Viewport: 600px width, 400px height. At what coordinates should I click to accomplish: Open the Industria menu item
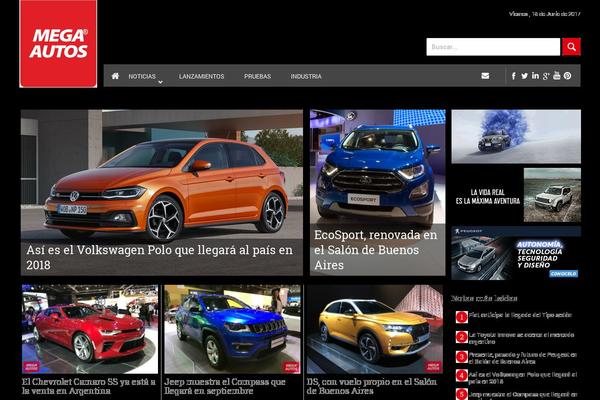[306, 76]
